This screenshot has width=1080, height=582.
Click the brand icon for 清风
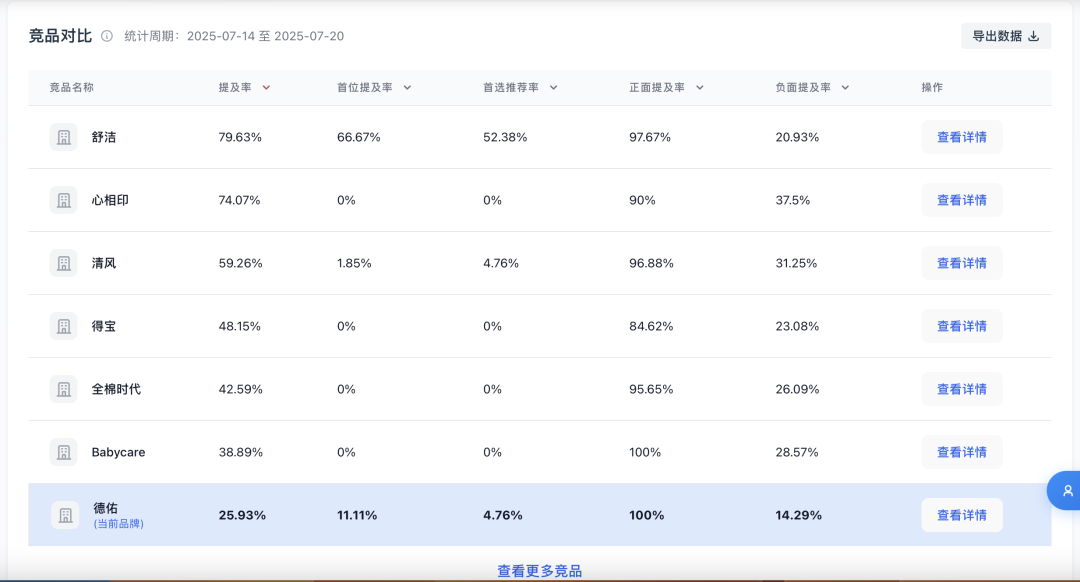63,263
